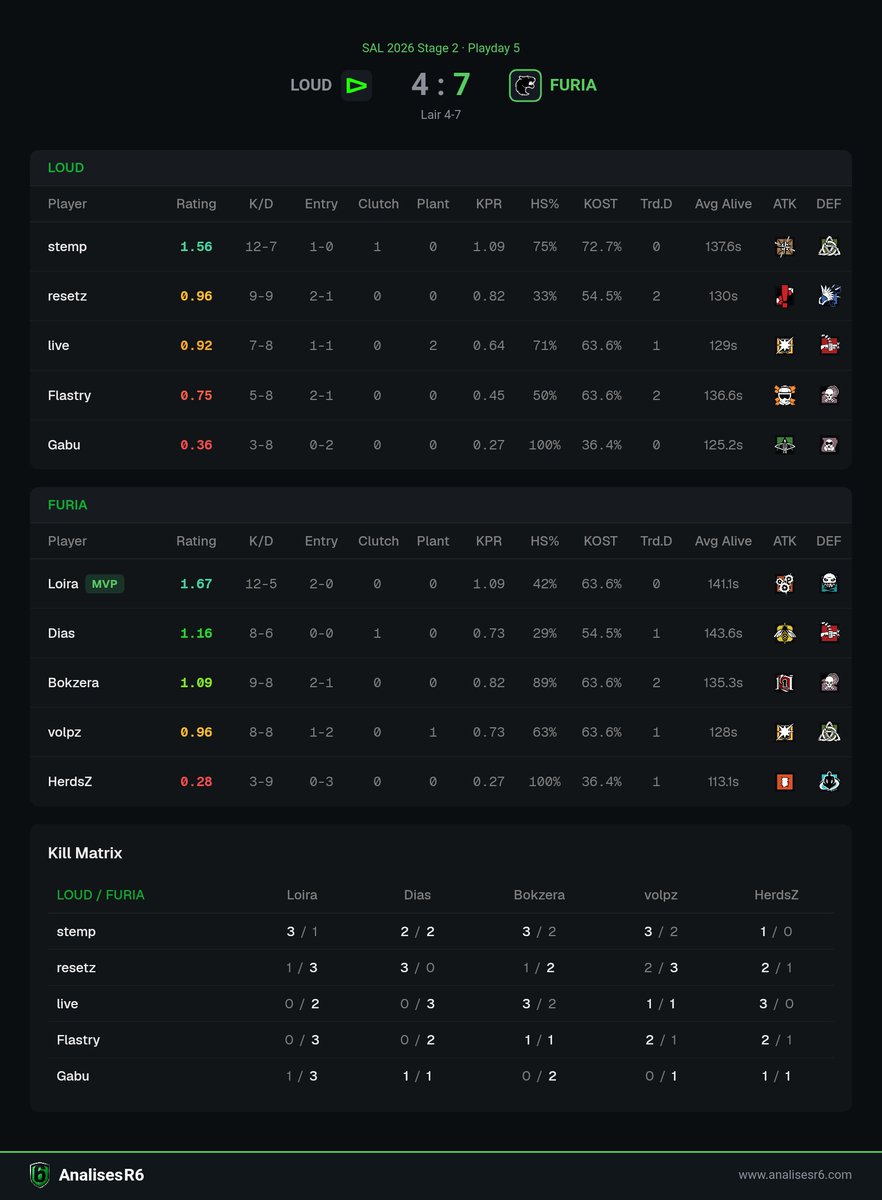Click Loira's DEF operator icon
882x1200 pixels.
point(829,583)
